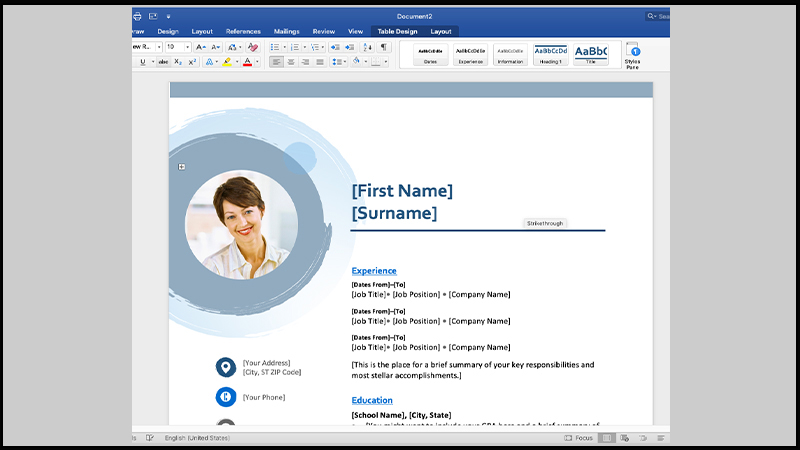Show paragraph marks with pilcrow icon
This screenshot has height=450, width=800.
pos(386,47)
